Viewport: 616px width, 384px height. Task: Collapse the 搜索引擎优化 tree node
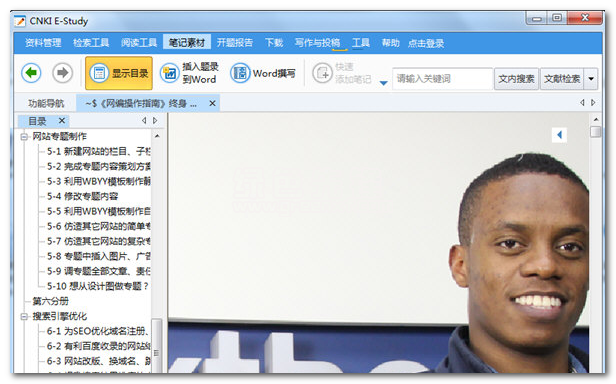[x=25, y=316]
